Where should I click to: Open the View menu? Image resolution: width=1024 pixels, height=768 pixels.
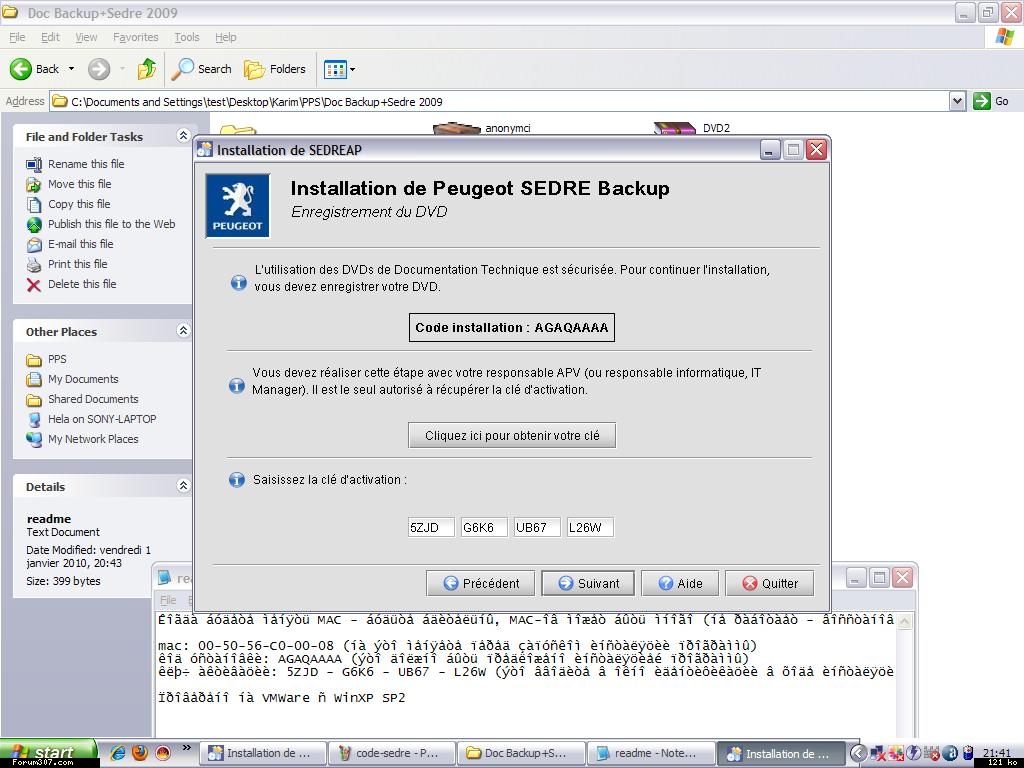pyautogui.click(x=86, y=37)
